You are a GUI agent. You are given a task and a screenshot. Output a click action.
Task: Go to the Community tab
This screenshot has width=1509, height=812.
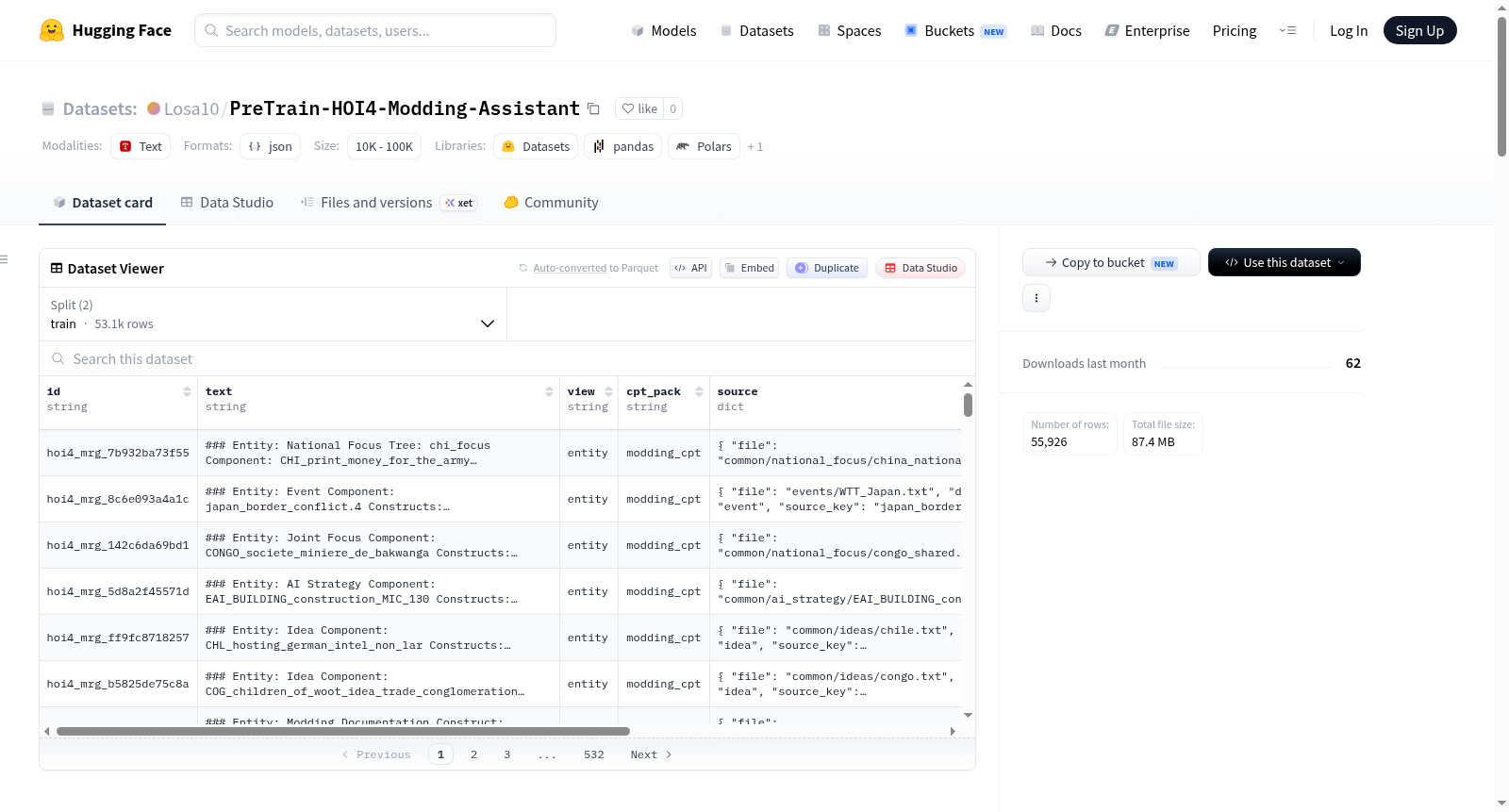pyautogui.click(x=552, y=203)
